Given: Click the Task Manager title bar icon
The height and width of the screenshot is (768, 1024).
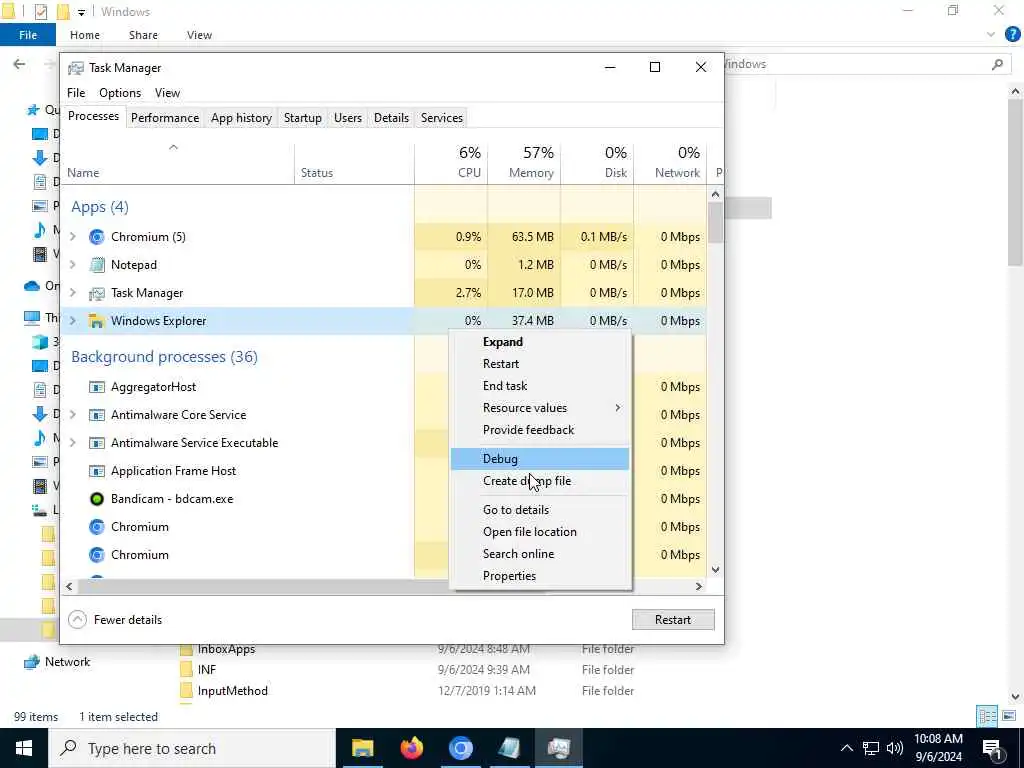Looking at the screenshot, I should 76,68.
